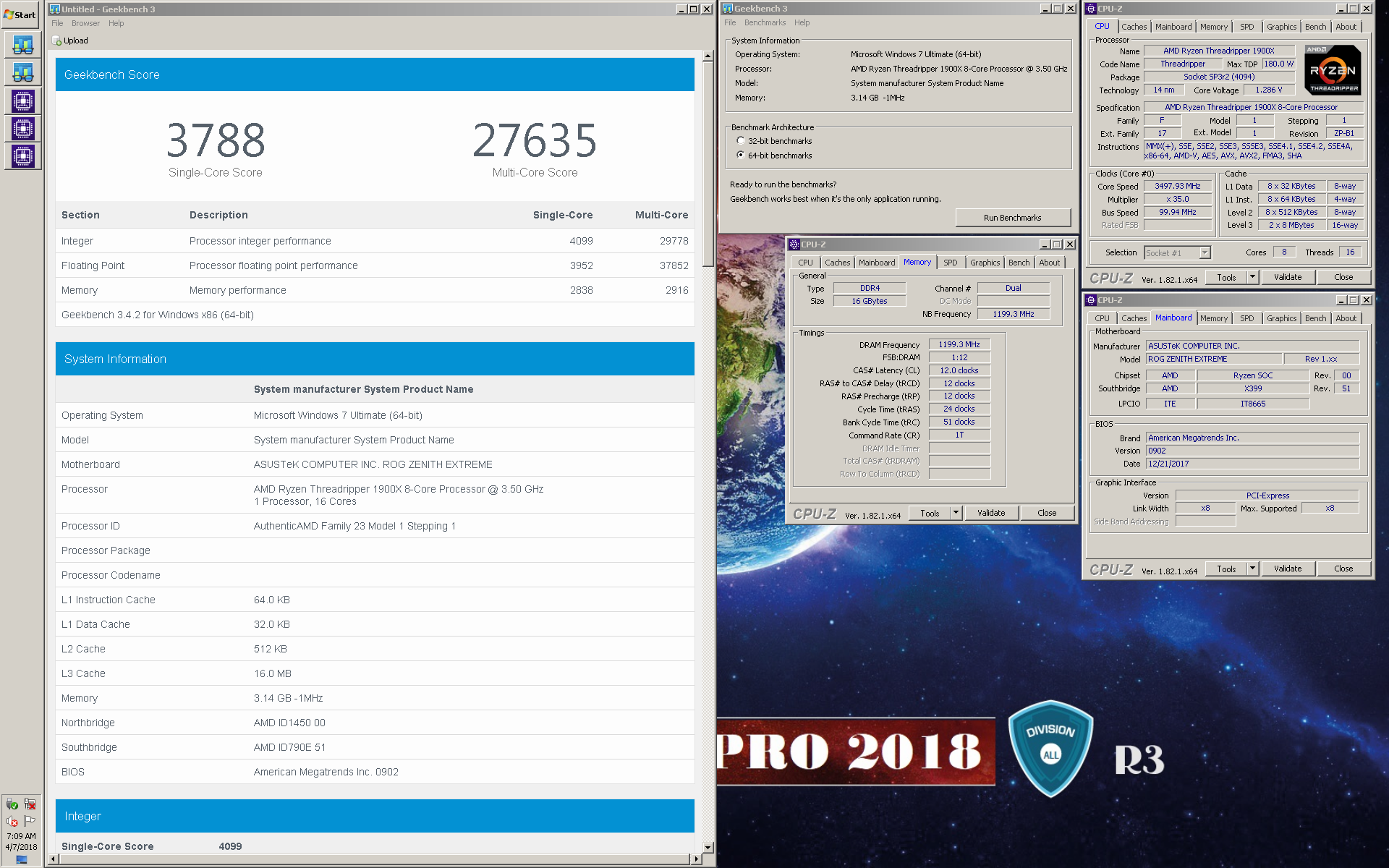The height and width of the screenshot is (868, 1389).
Task: Click the BIOS Version 0902 field in CPU-Z
Action: click(x=1252, y=451)
